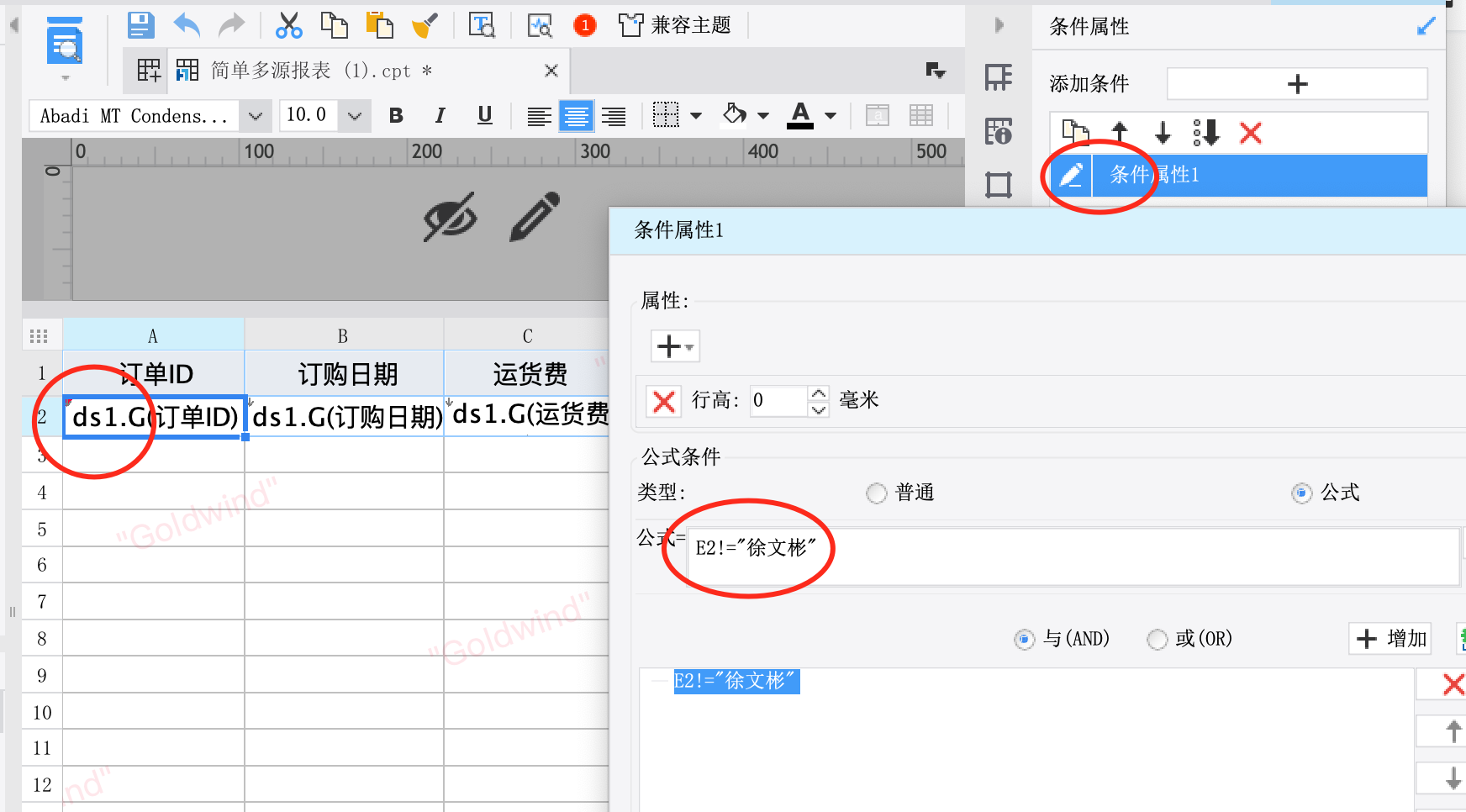Pick the fill color paint bucket
Image resolution: width=1466 pixels, height=812 pixels.
pos(735,114)
